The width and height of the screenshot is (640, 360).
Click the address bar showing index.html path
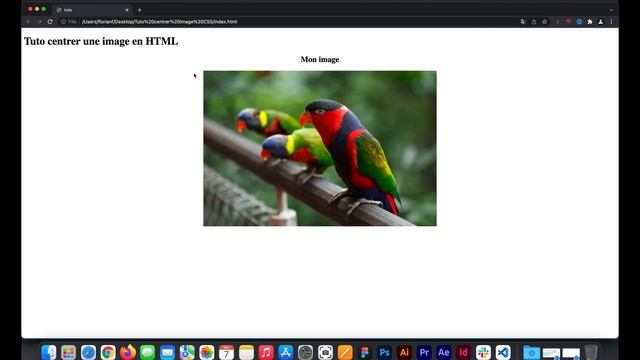click(x=159, y=22)
